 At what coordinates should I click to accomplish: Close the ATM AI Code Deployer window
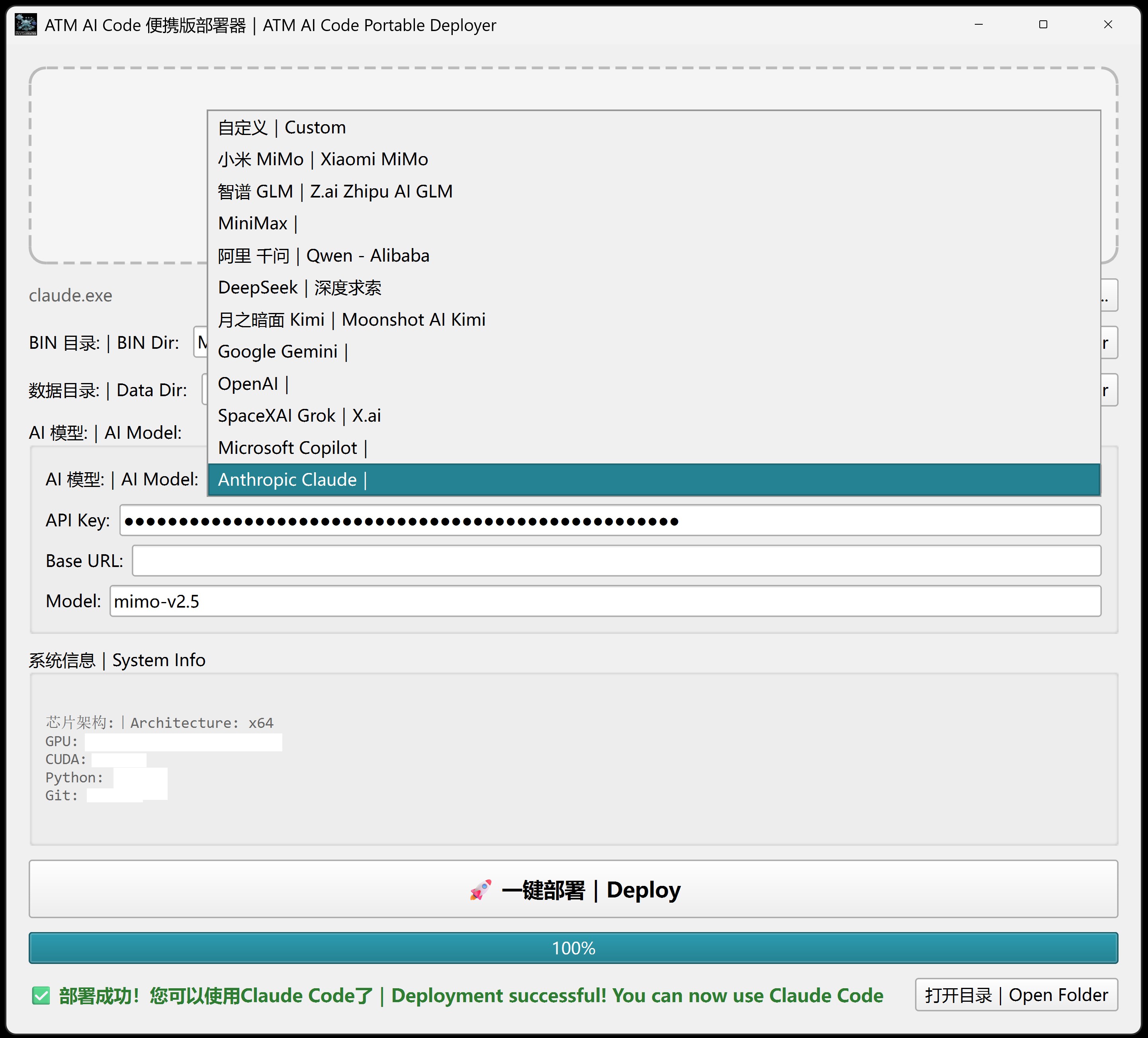1108,24
